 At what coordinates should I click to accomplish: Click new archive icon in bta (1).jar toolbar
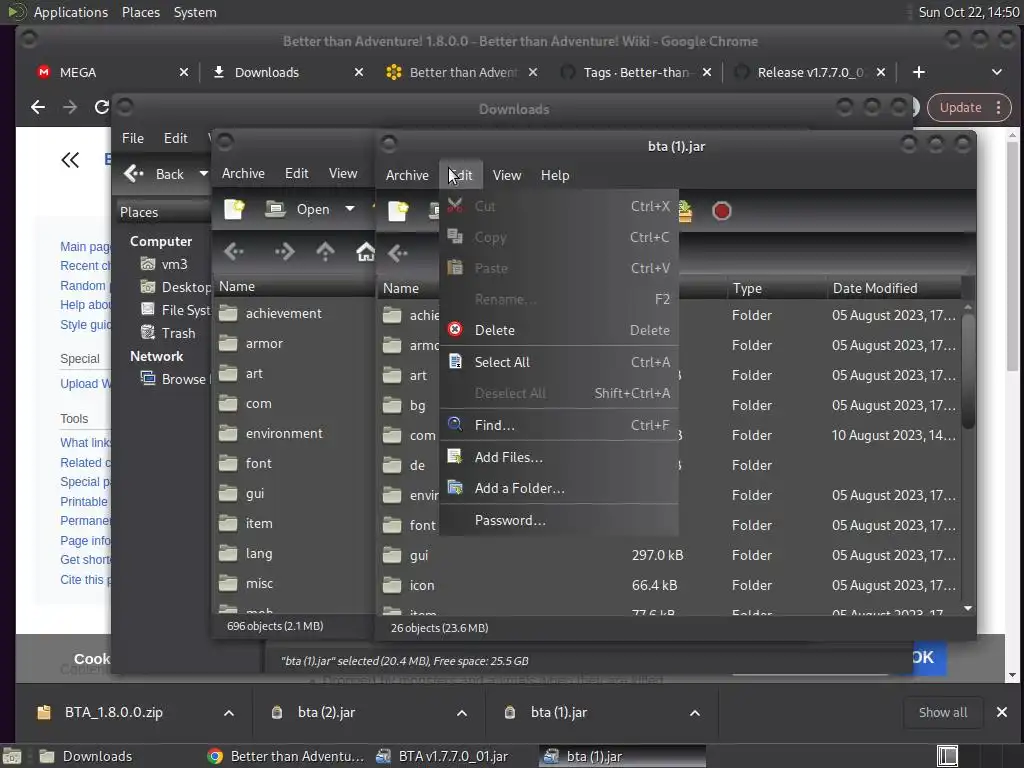398,210
